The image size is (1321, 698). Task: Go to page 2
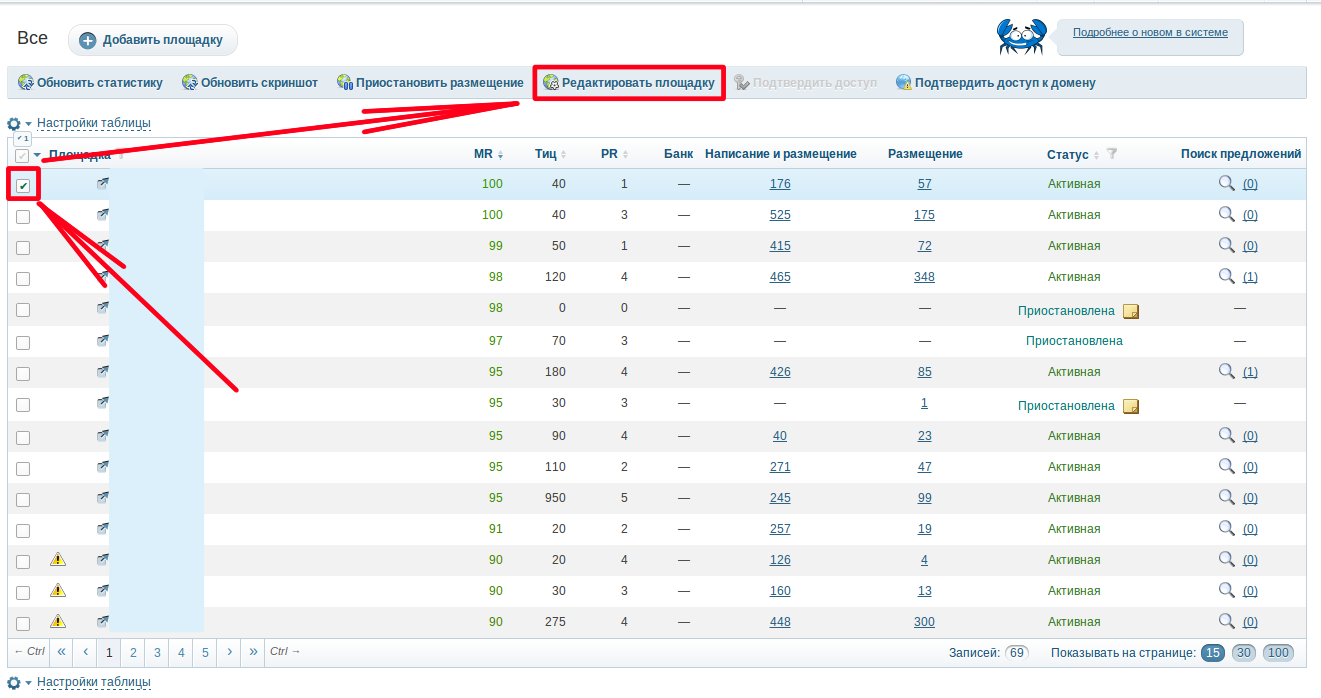[x=133, y=652]
